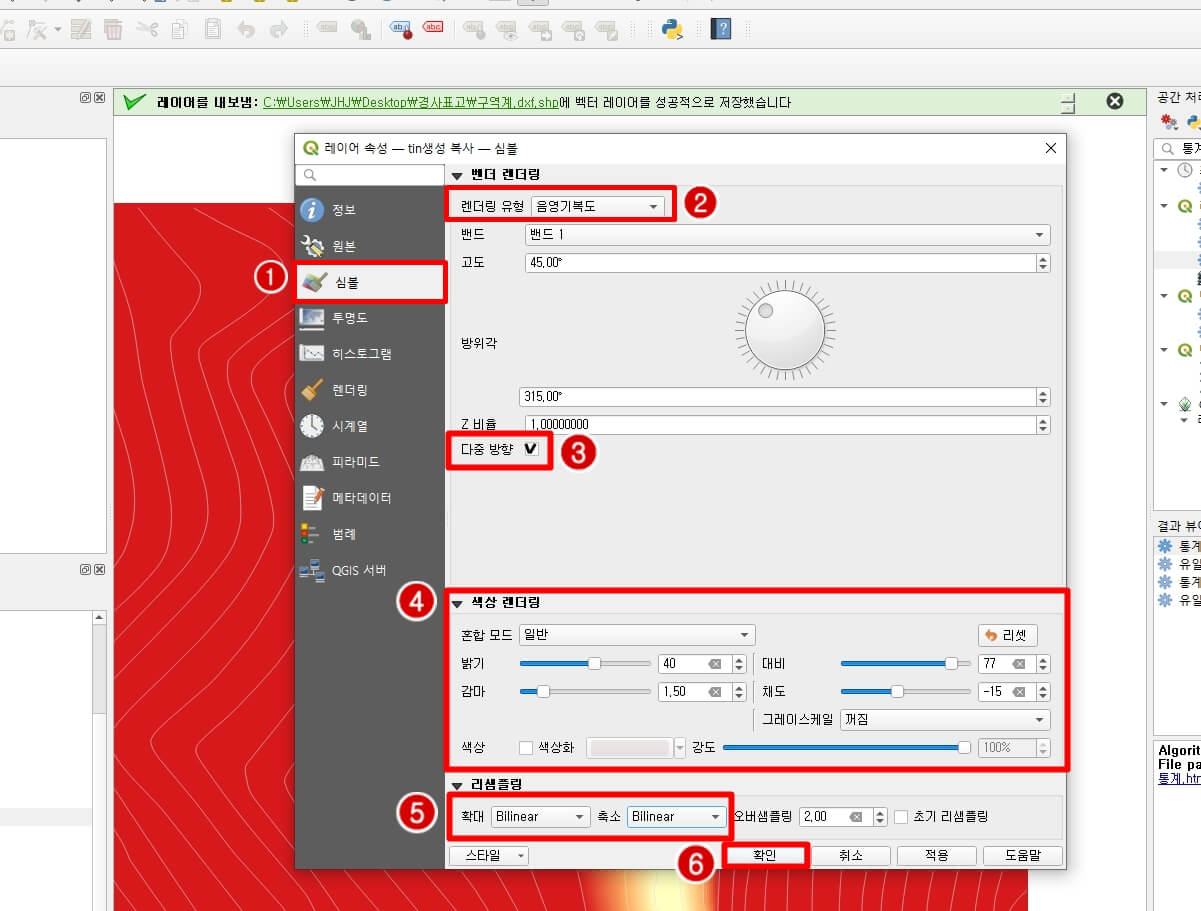Image resolution: width=1201 pixels, height=911 pixels.
Task: Click the 밝기 slider handle
Action: [594, 663]
